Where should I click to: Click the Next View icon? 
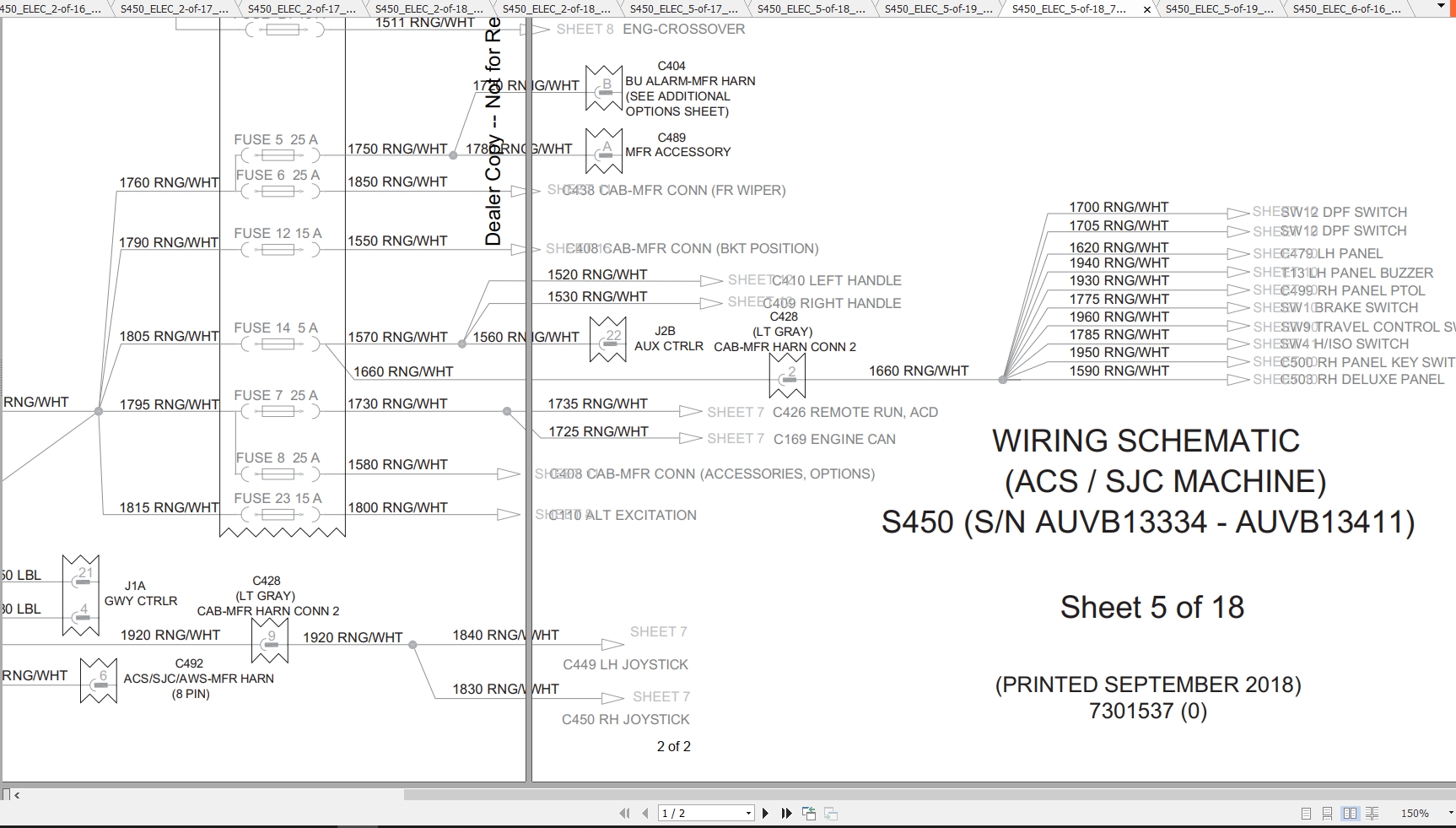pos(831,813)
